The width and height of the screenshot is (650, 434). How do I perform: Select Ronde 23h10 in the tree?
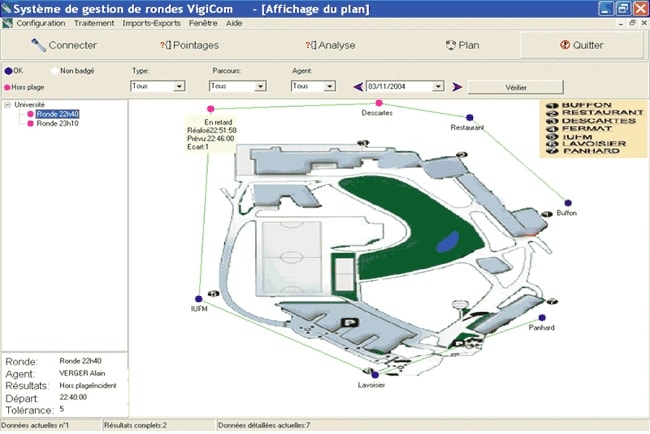coord(56,124)
